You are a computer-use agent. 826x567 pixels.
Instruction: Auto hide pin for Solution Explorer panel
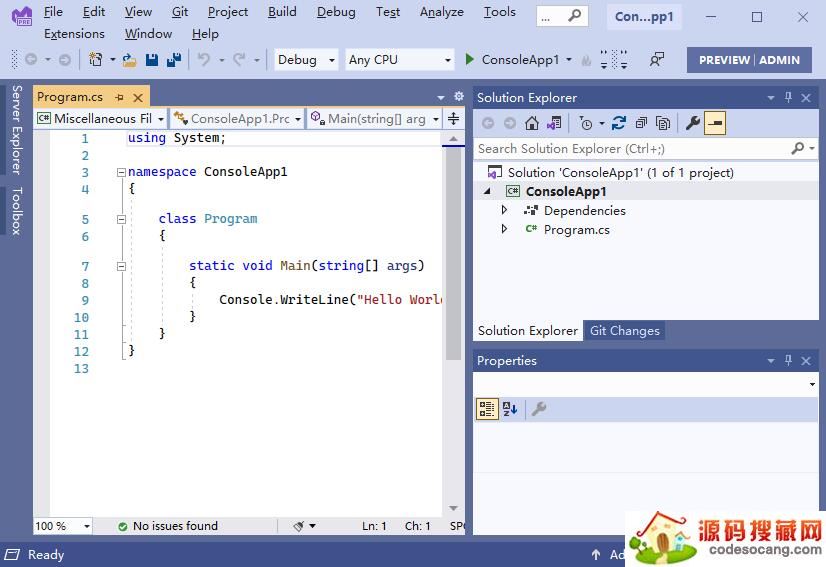click(788, 97)
